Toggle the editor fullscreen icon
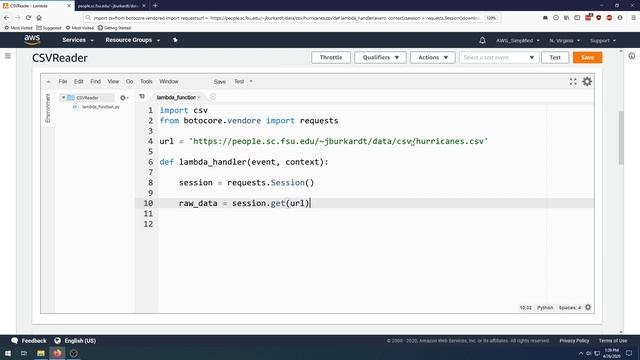The width and height of the screenshot is (640, 360). point(573,82)
